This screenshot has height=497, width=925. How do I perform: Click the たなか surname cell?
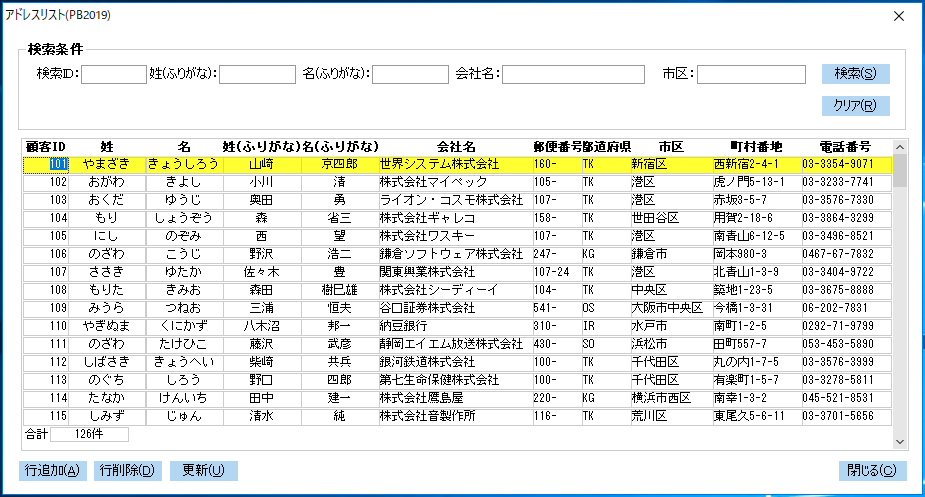click(x=107, y=398)
